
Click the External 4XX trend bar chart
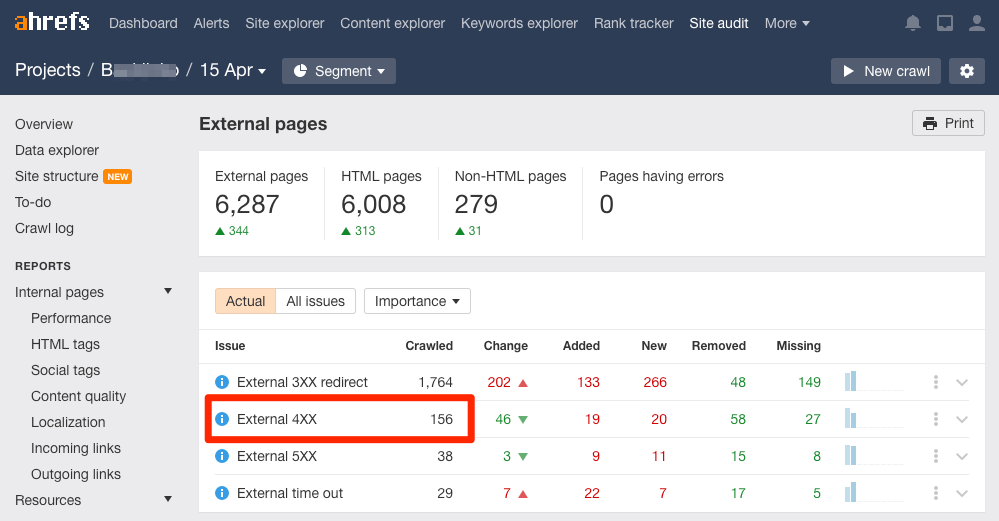pos(873,419)
